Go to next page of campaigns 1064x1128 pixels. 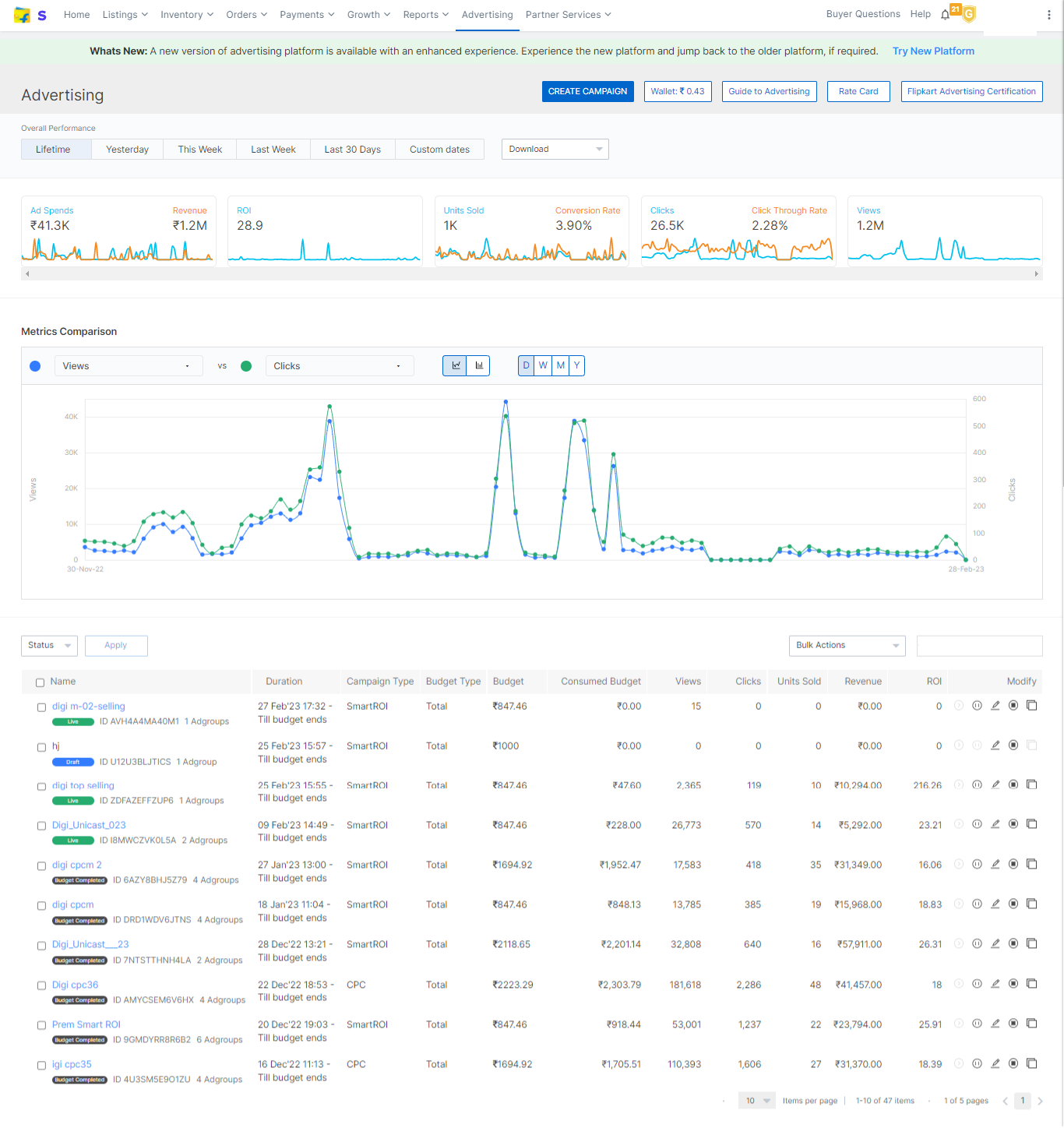pos(1040,1101)
